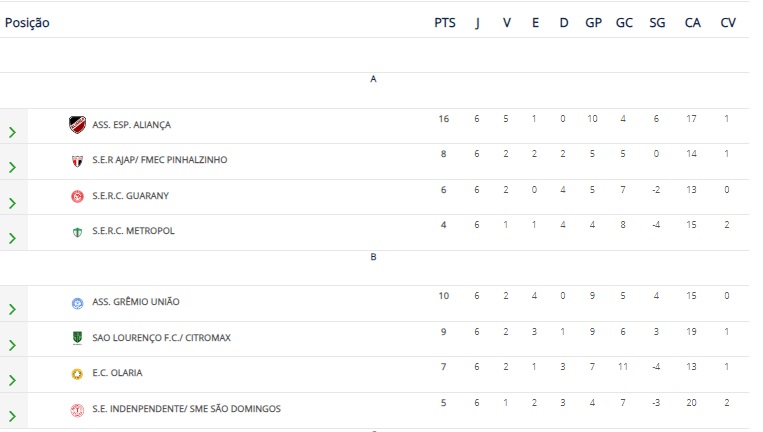Expand the E.C. Olaria row chevron
This screenshot has width=763, height=432.
coord(13,380)
